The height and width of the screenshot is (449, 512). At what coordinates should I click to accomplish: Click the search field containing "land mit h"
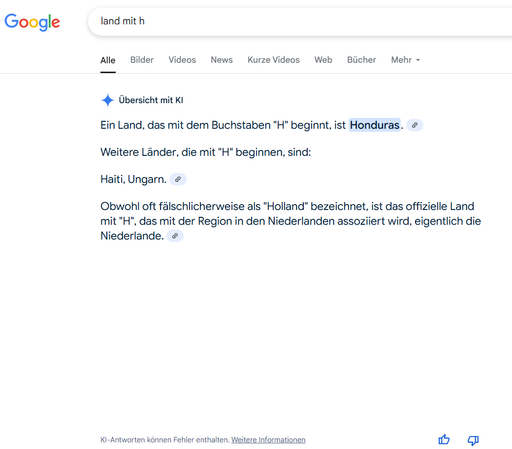tap(300, 21)
